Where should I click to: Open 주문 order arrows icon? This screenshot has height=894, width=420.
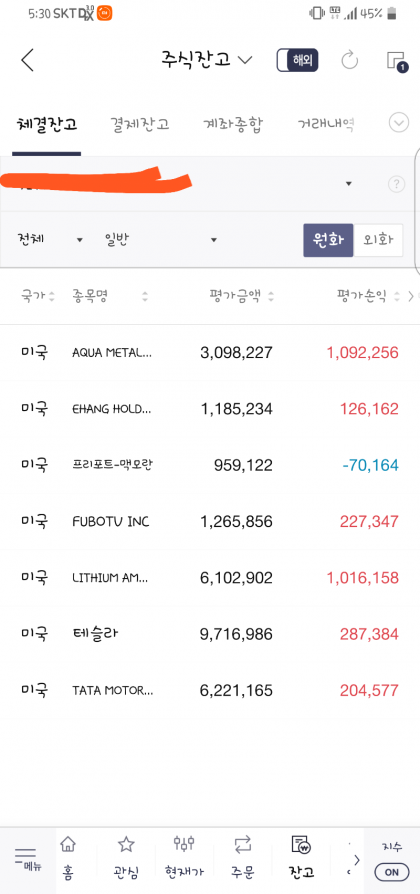[x=243, y=858]
